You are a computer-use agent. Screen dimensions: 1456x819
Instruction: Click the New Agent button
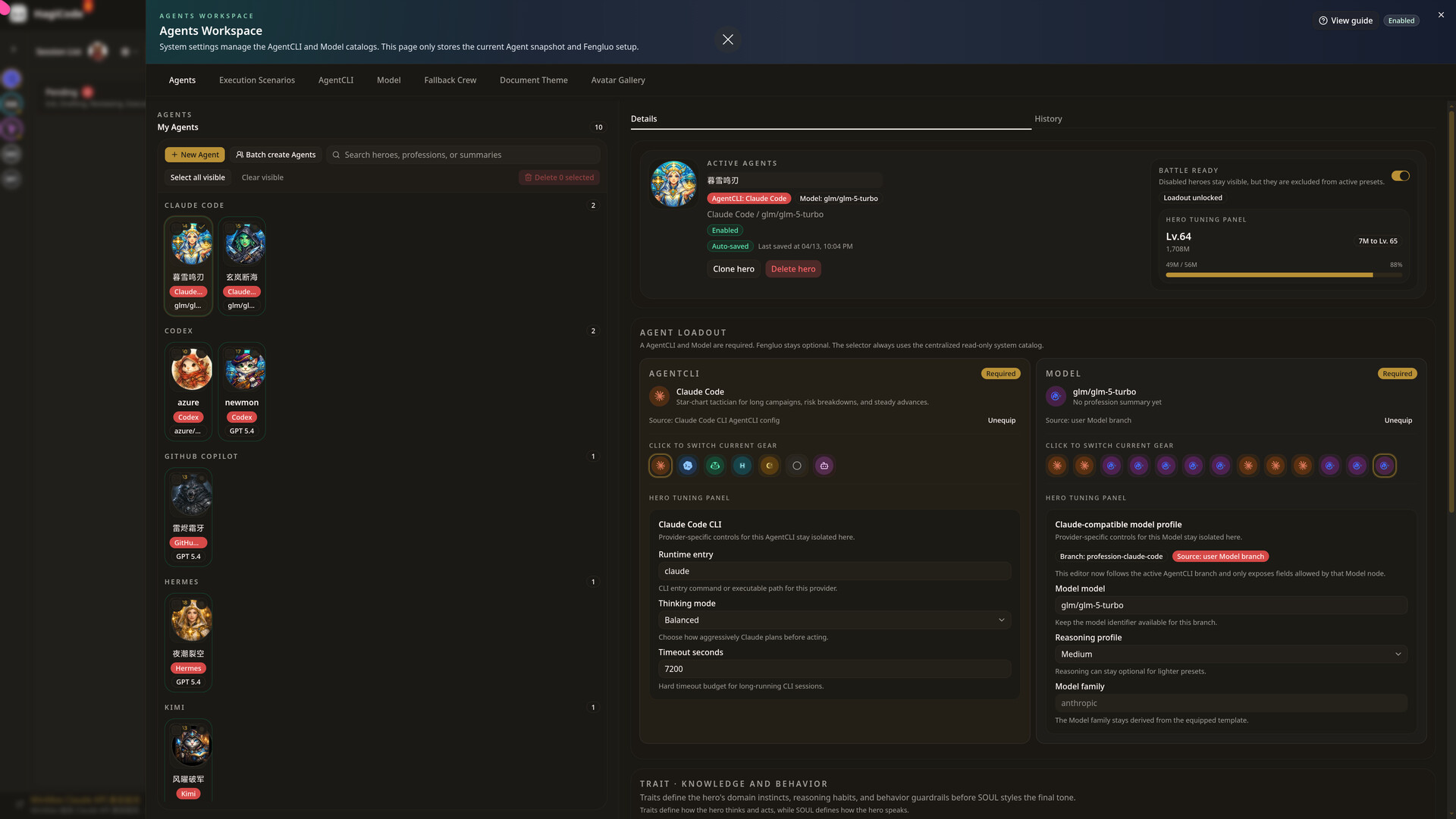[195, 155]
